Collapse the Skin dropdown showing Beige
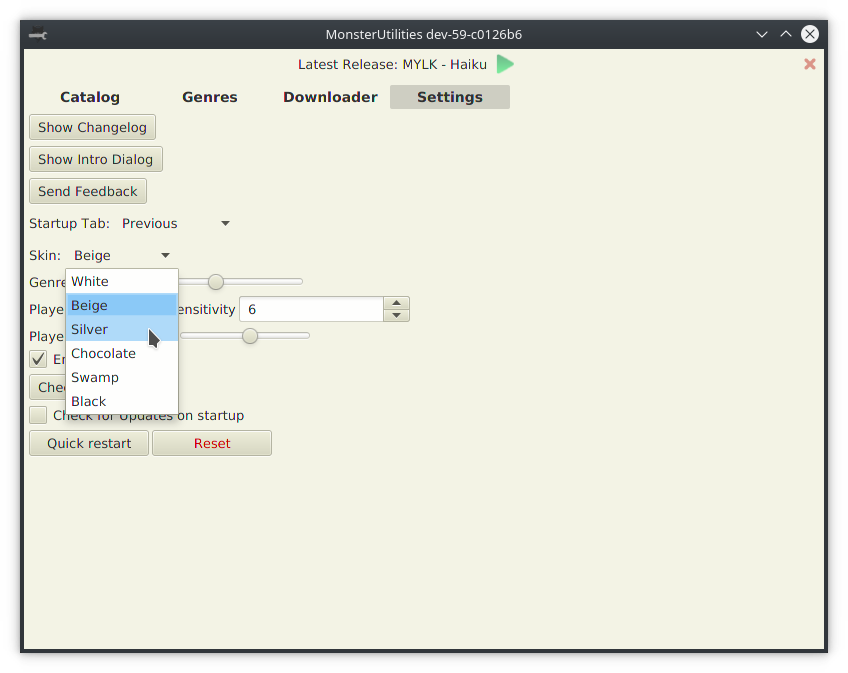Viewport: 848px width, 673px height. click(x=121, y=255)
